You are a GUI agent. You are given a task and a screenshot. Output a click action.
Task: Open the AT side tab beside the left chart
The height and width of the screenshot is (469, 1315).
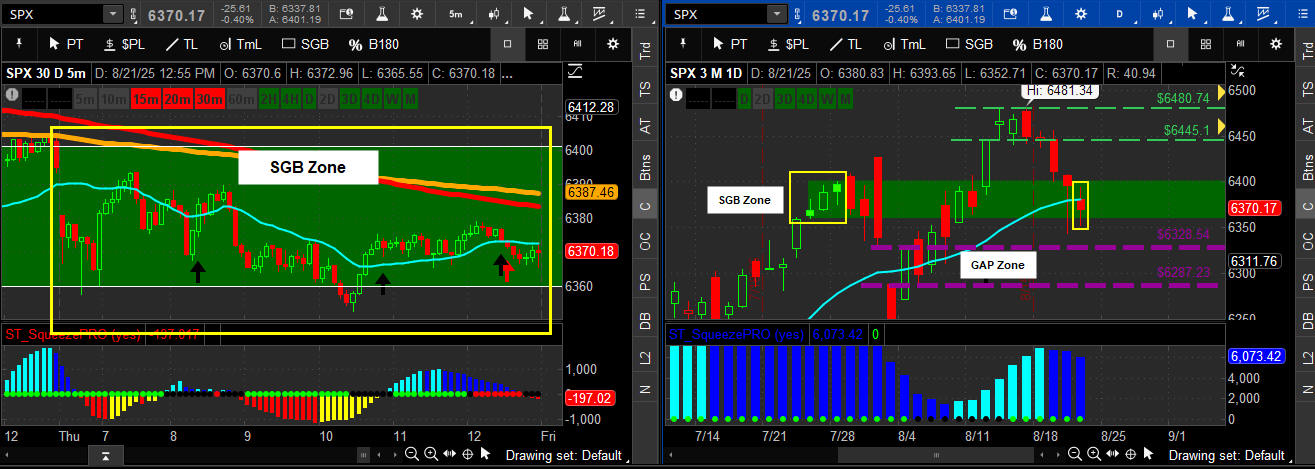click(x=645, y=125)
